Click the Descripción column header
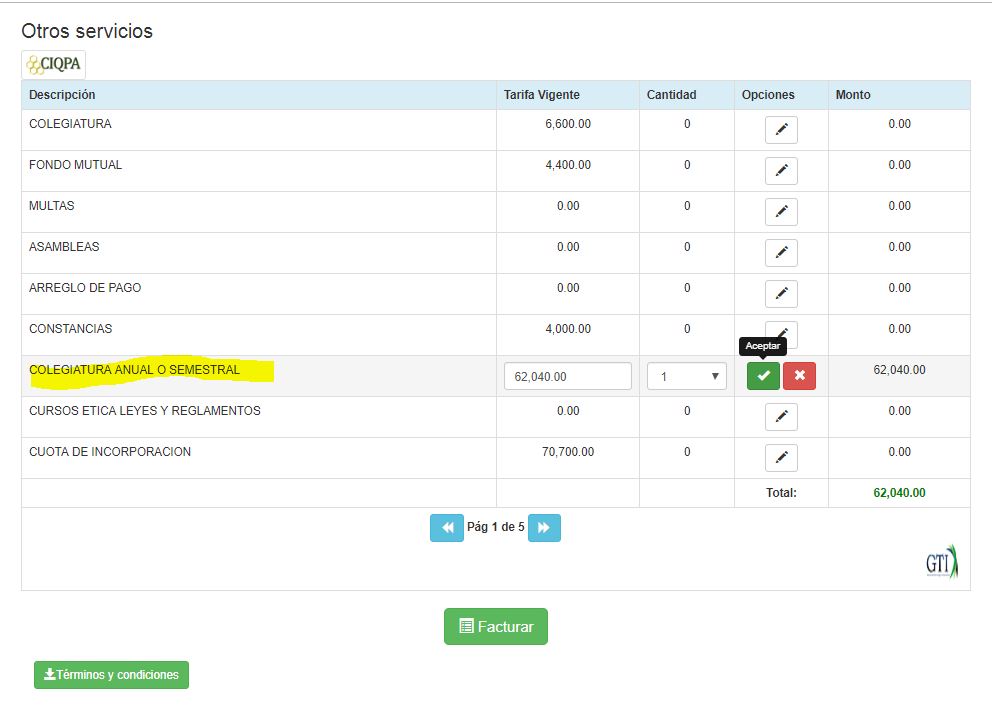The image size is (992, 716). [x=62, y=95]
